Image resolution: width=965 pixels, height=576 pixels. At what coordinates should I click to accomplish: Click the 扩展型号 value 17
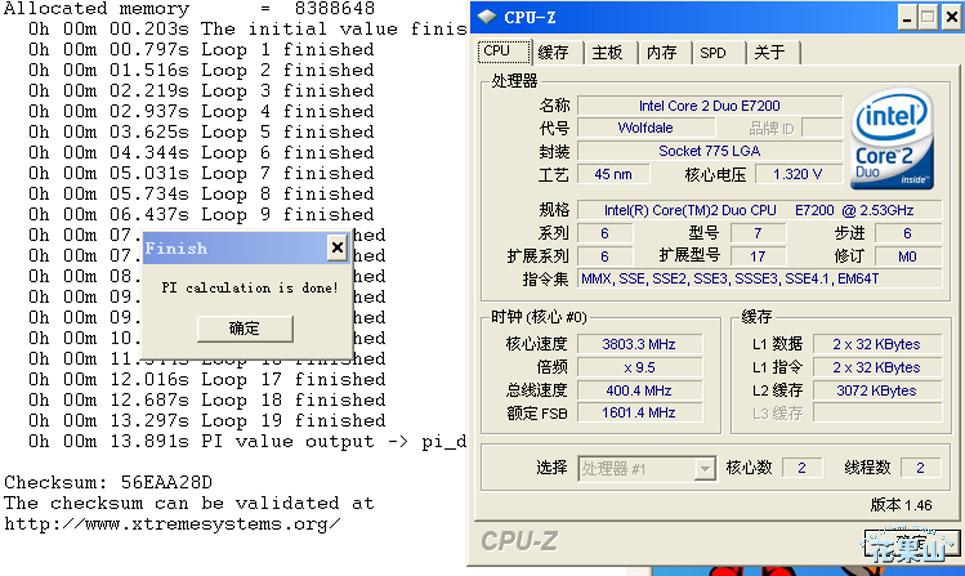tap(758, 256)
